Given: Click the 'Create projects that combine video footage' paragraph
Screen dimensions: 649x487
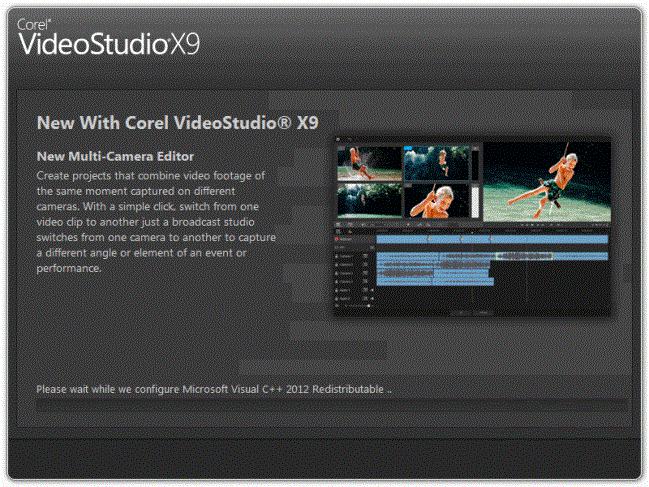Looking at the screenshot, I should click(156, 222).
